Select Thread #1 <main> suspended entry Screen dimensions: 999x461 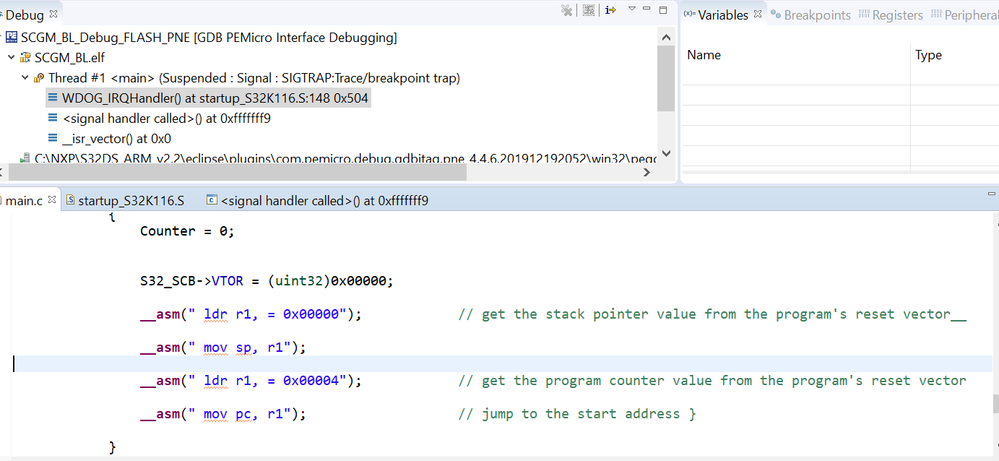[x=254, y=78]
